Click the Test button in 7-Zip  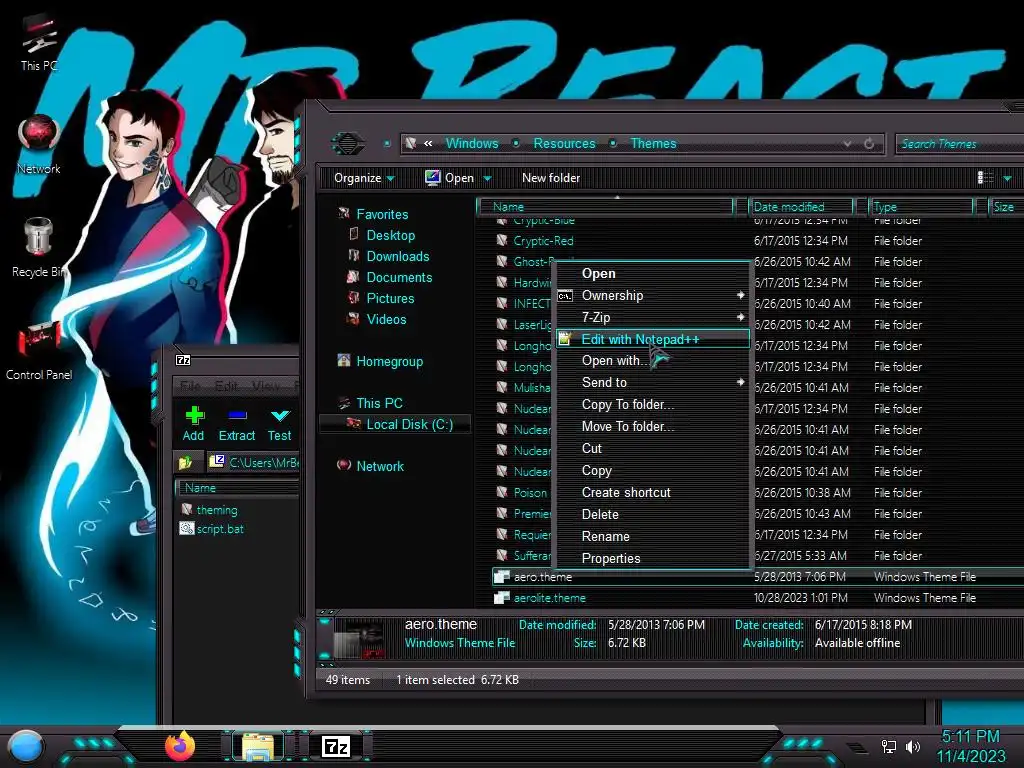pos(280,424)
